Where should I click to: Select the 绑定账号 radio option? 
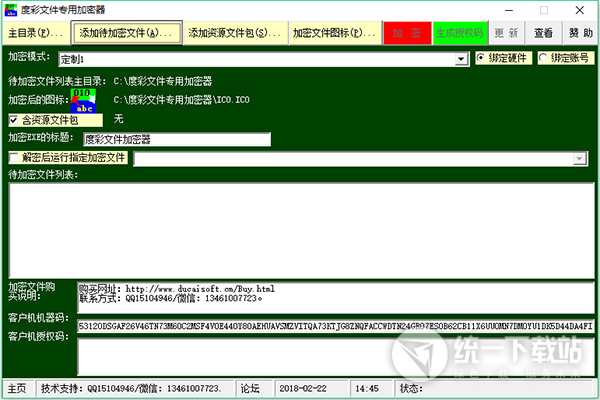[546, 59]
